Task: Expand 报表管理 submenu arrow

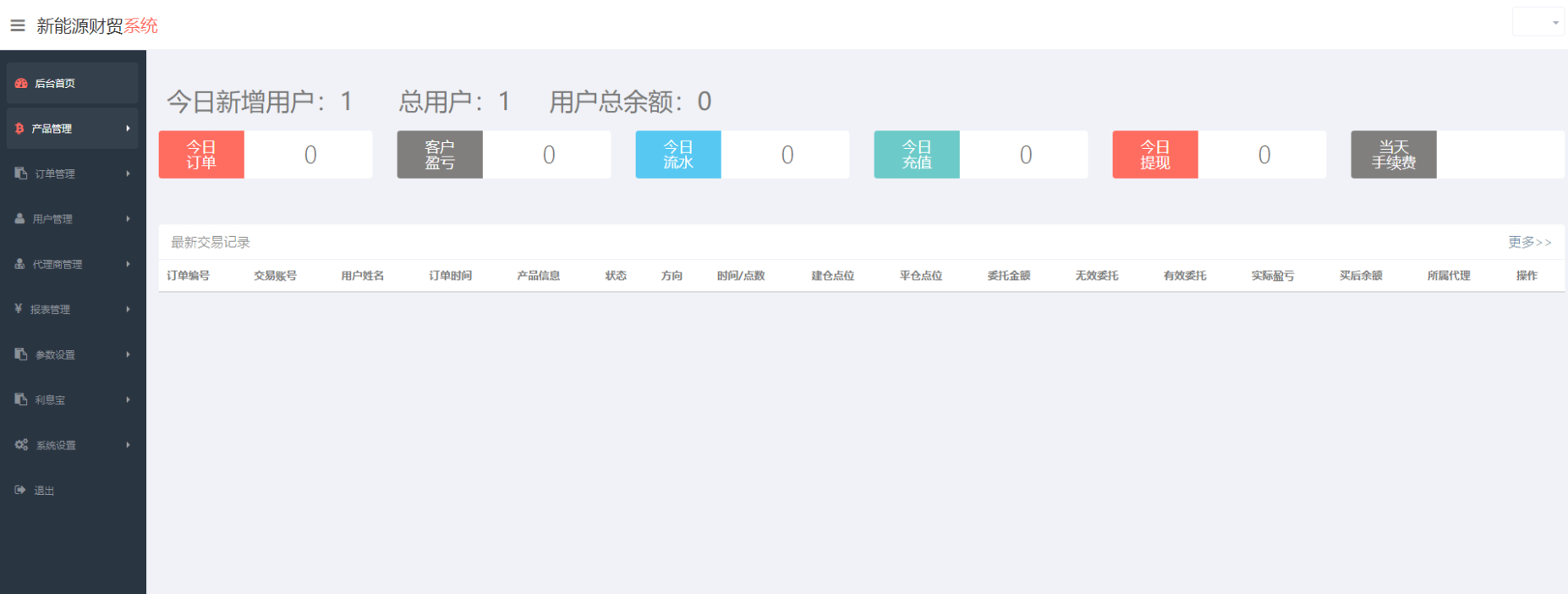Action: (x=128, y=309)
